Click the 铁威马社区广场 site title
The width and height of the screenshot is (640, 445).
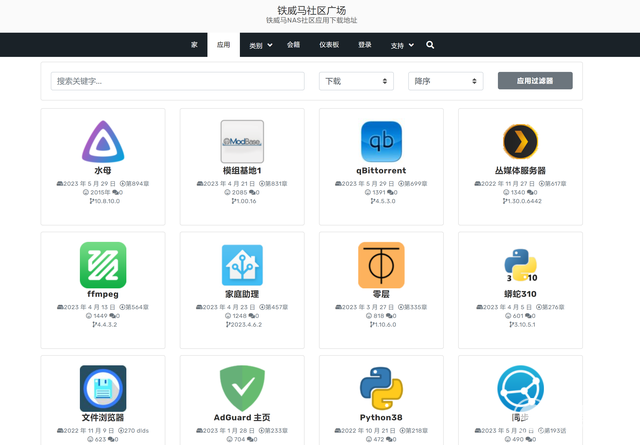[311, 10]
